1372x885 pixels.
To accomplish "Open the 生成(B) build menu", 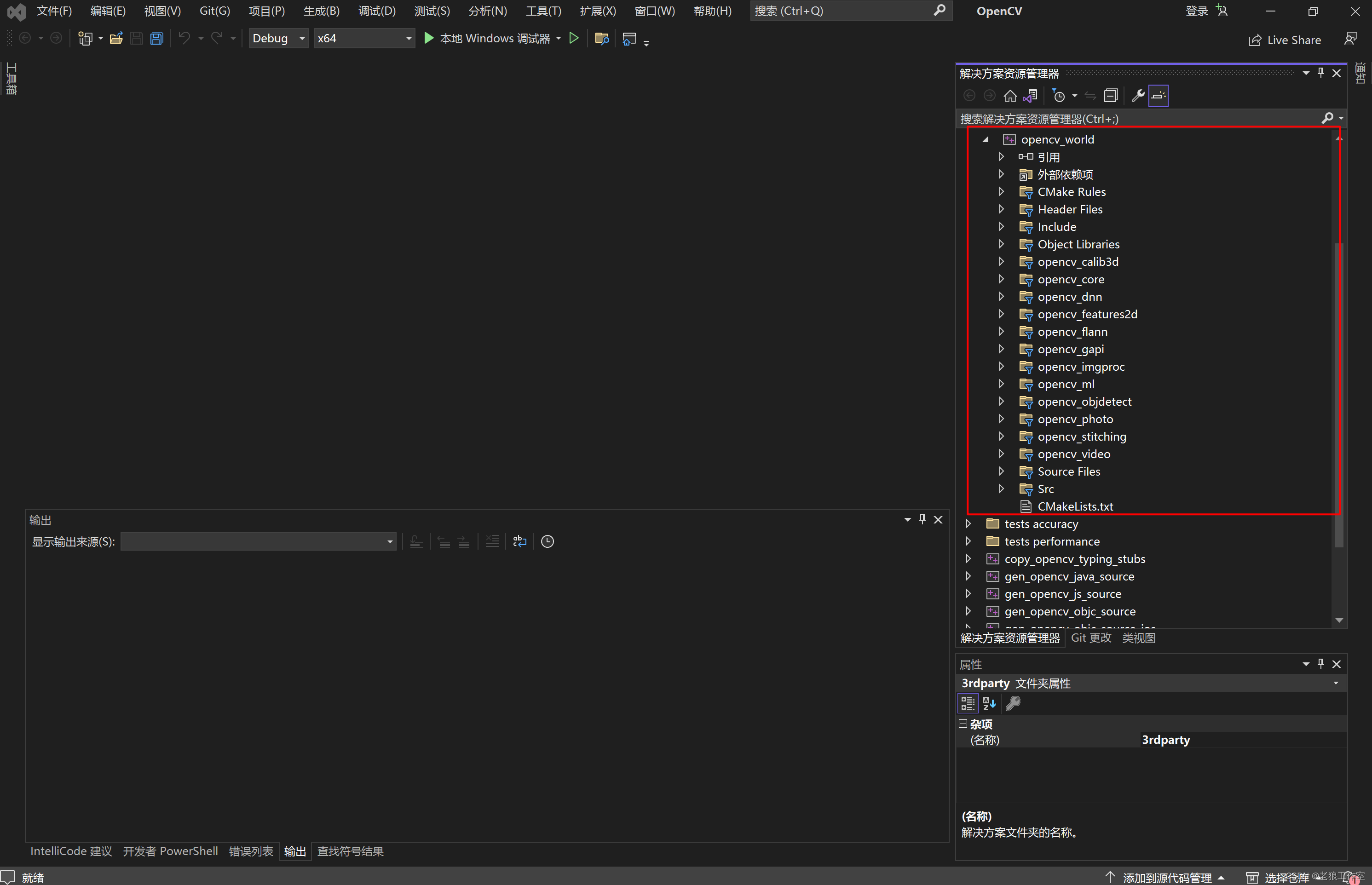I will (x=321, y=10).
